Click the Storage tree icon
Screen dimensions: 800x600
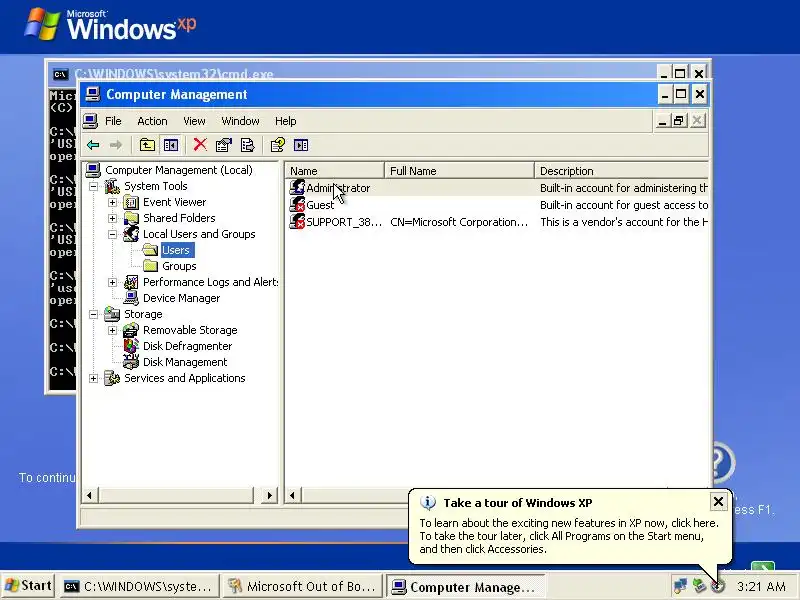click(x=112, y=314)
